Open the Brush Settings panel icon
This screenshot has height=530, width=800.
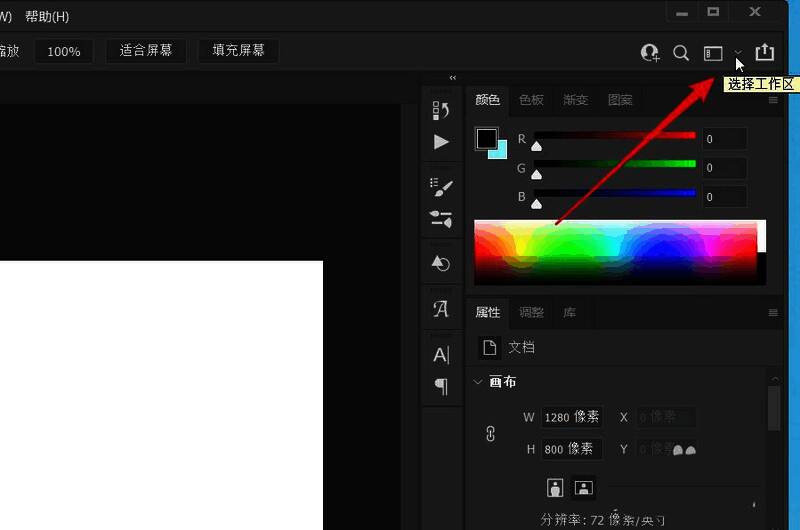coord(441,219)
